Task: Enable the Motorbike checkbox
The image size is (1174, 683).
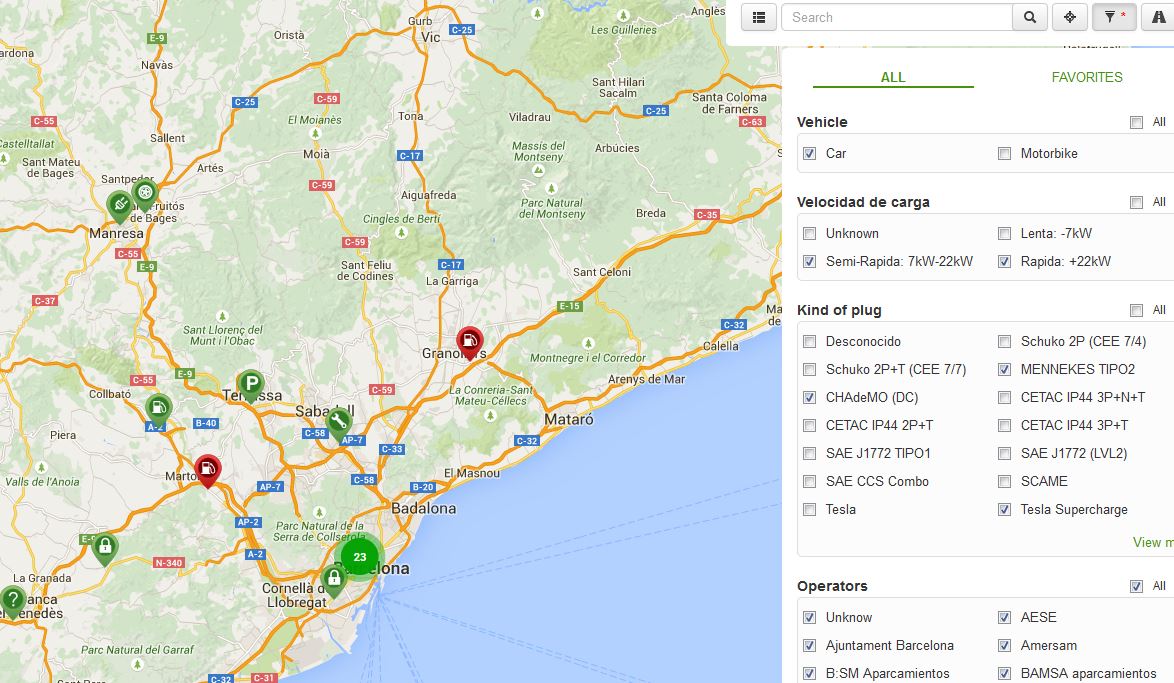Action: click(x=1004, y=154)
